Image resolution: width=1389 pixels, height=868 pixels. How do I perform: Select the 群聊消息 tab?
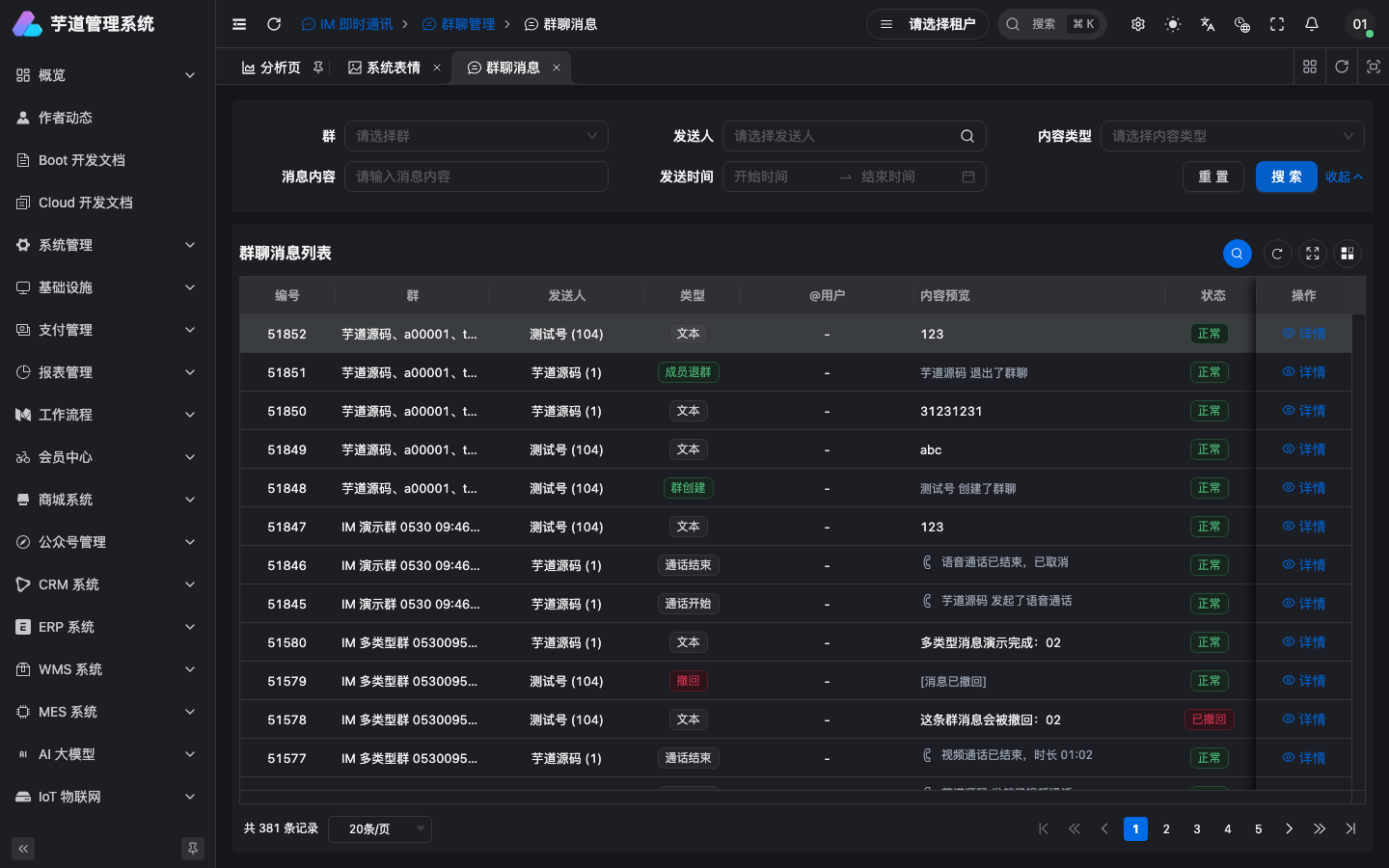coord(512,68)
